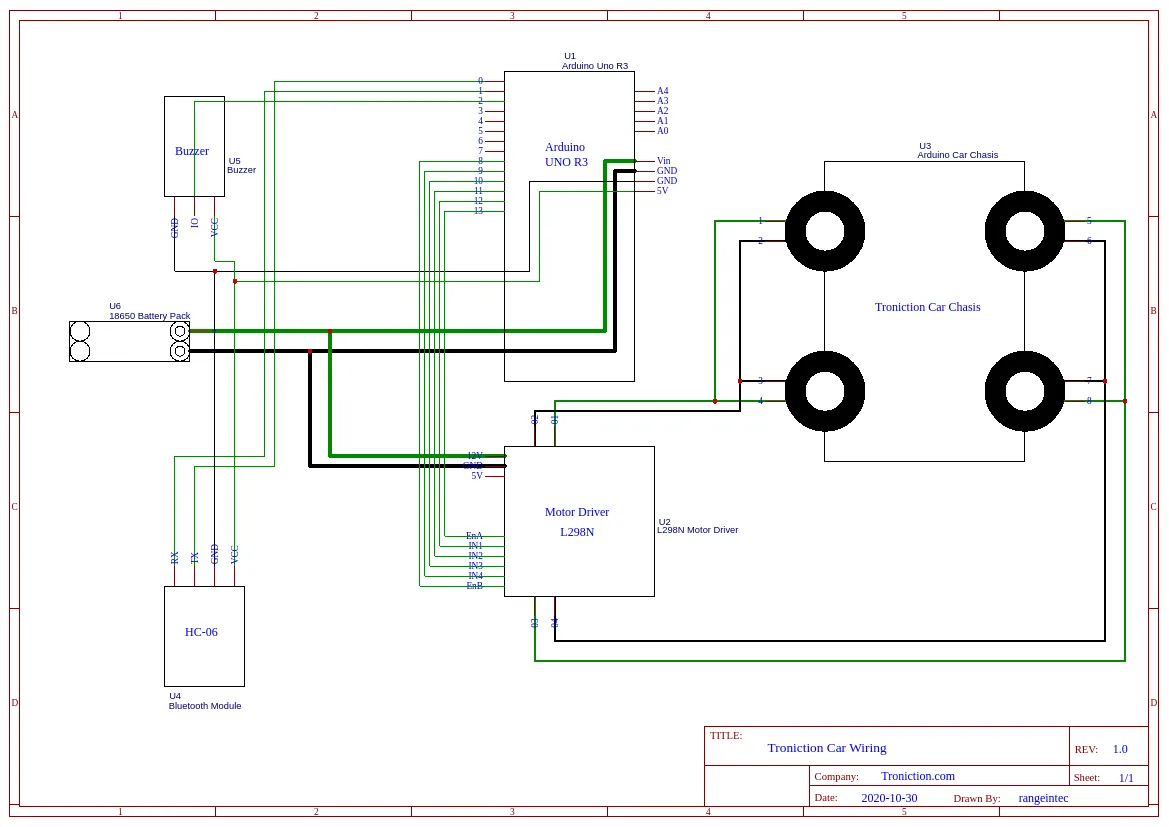Click Arduino digital pin '7' label
Screen dimensions: 1169x827
click(481, 151)
